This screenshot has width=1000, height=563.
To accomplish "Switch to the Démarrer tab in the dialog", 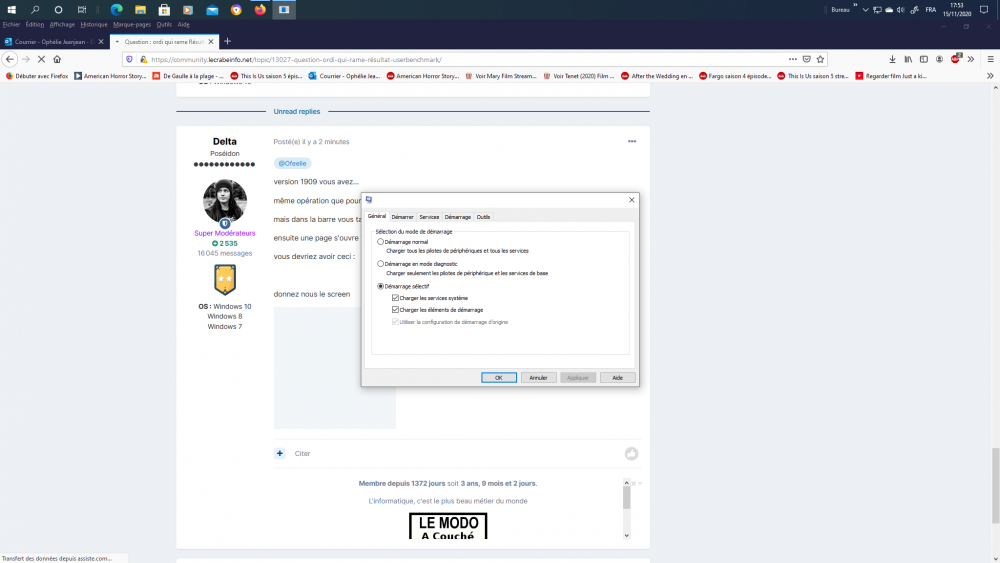I will 402,217.
